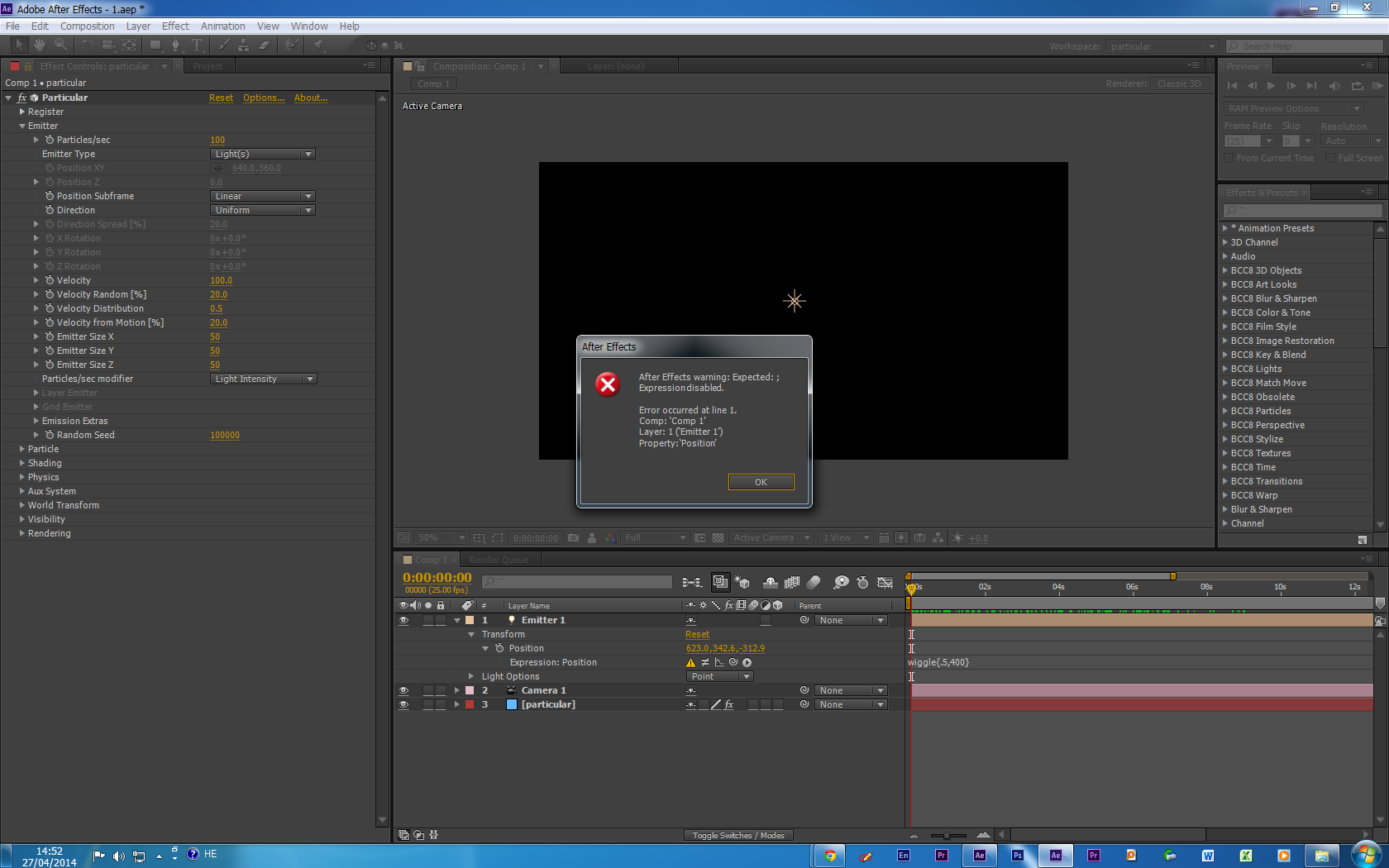Select the Pen tool in toolbar

[x=175, y=45]
